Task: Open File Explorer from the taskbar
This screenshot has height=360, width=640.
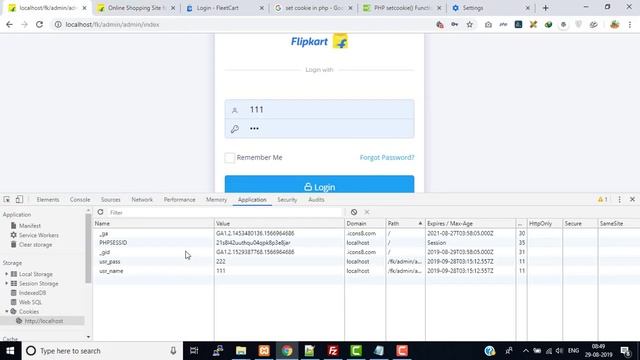Action: click(x=241, y=351)
